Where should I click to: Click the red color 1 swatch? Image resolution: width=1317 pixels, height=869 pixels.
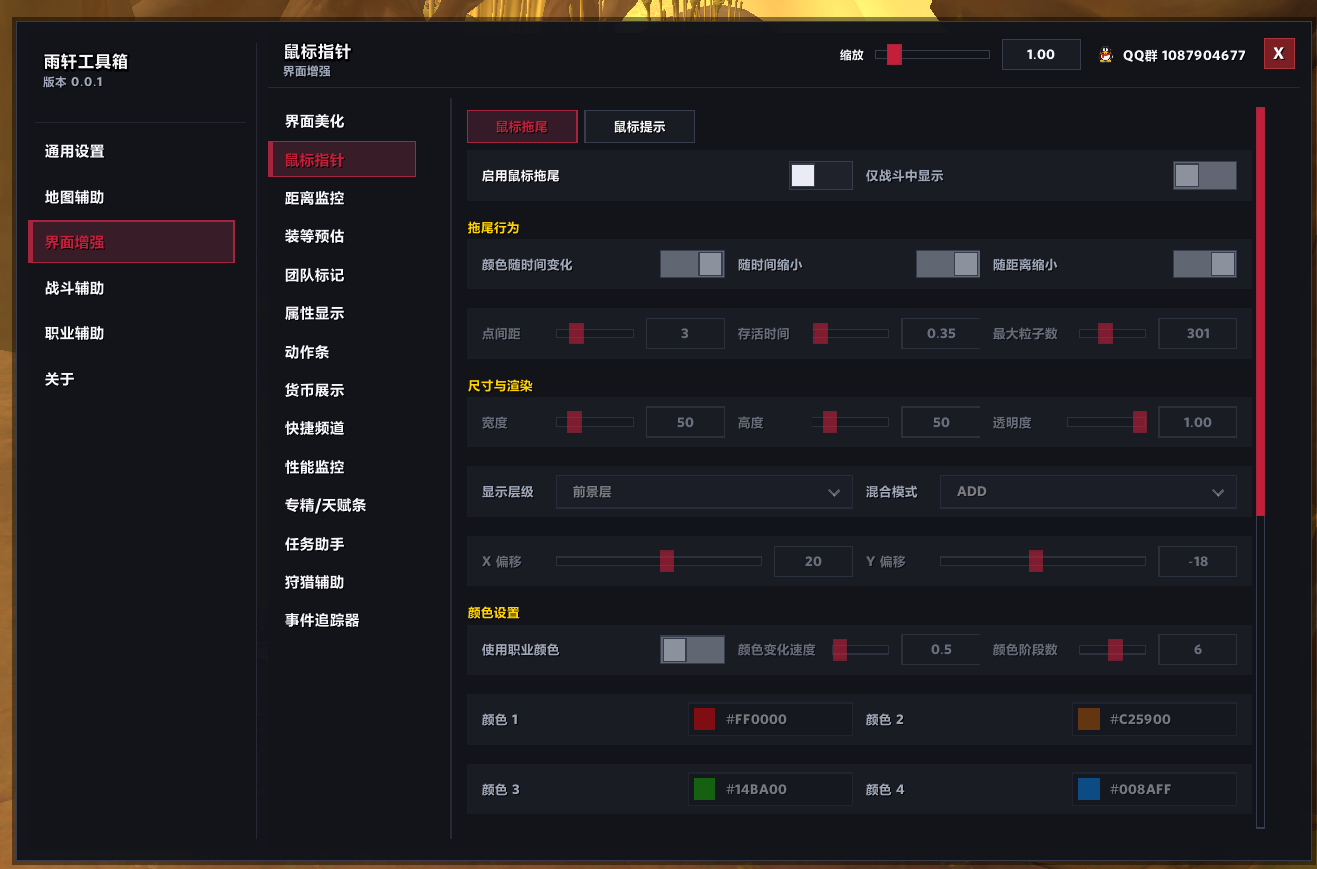[704, 719]
